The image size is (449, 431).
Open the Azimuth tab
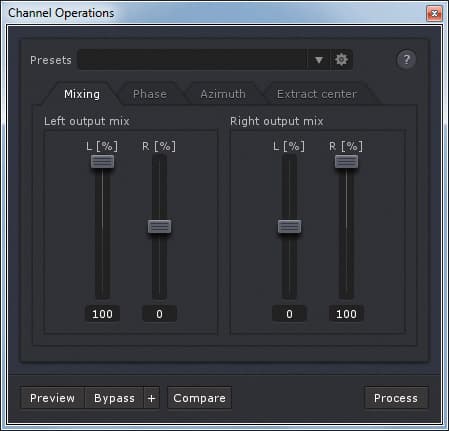pos(223,94)
